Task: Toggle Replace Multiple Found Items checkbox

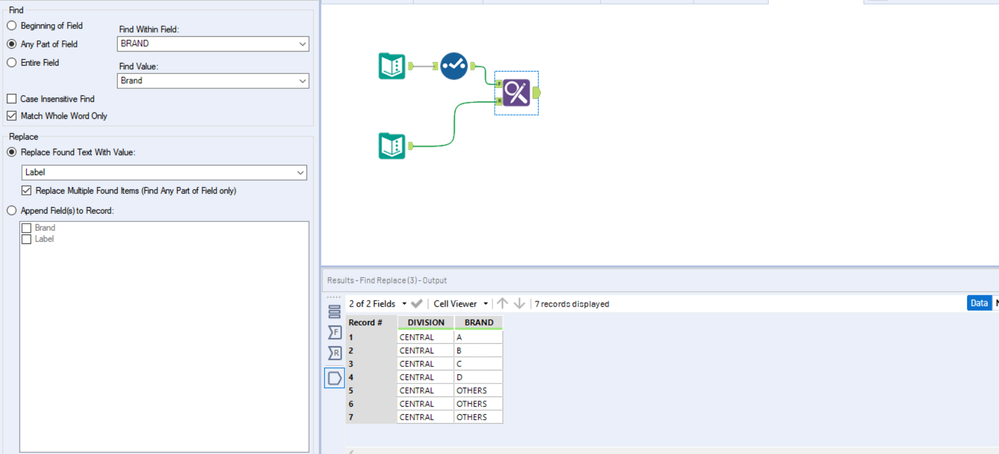Action: [26, 190]
